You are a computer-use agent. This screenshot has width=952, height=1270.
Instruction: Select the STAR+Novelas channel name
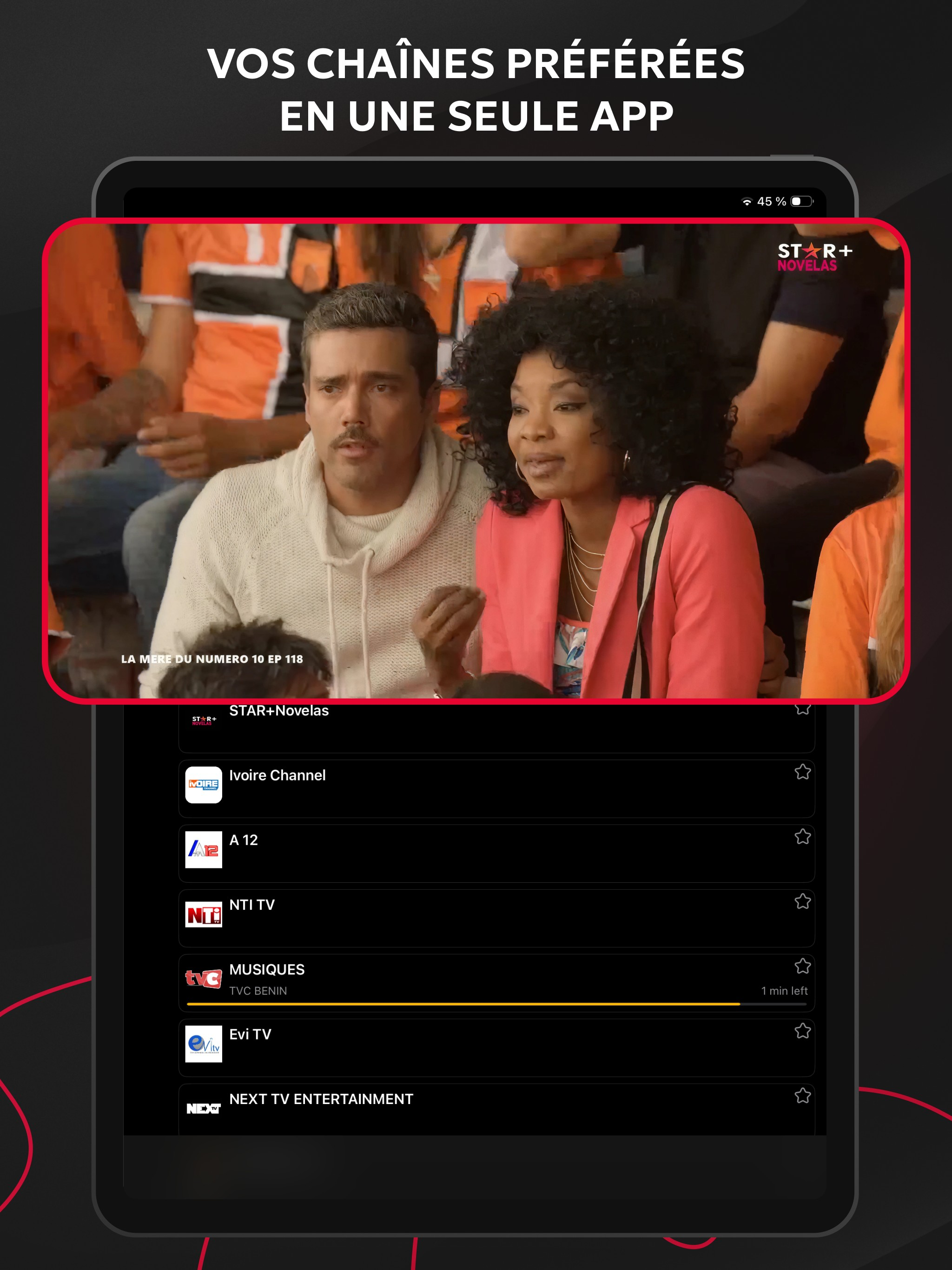click(279, 711)
